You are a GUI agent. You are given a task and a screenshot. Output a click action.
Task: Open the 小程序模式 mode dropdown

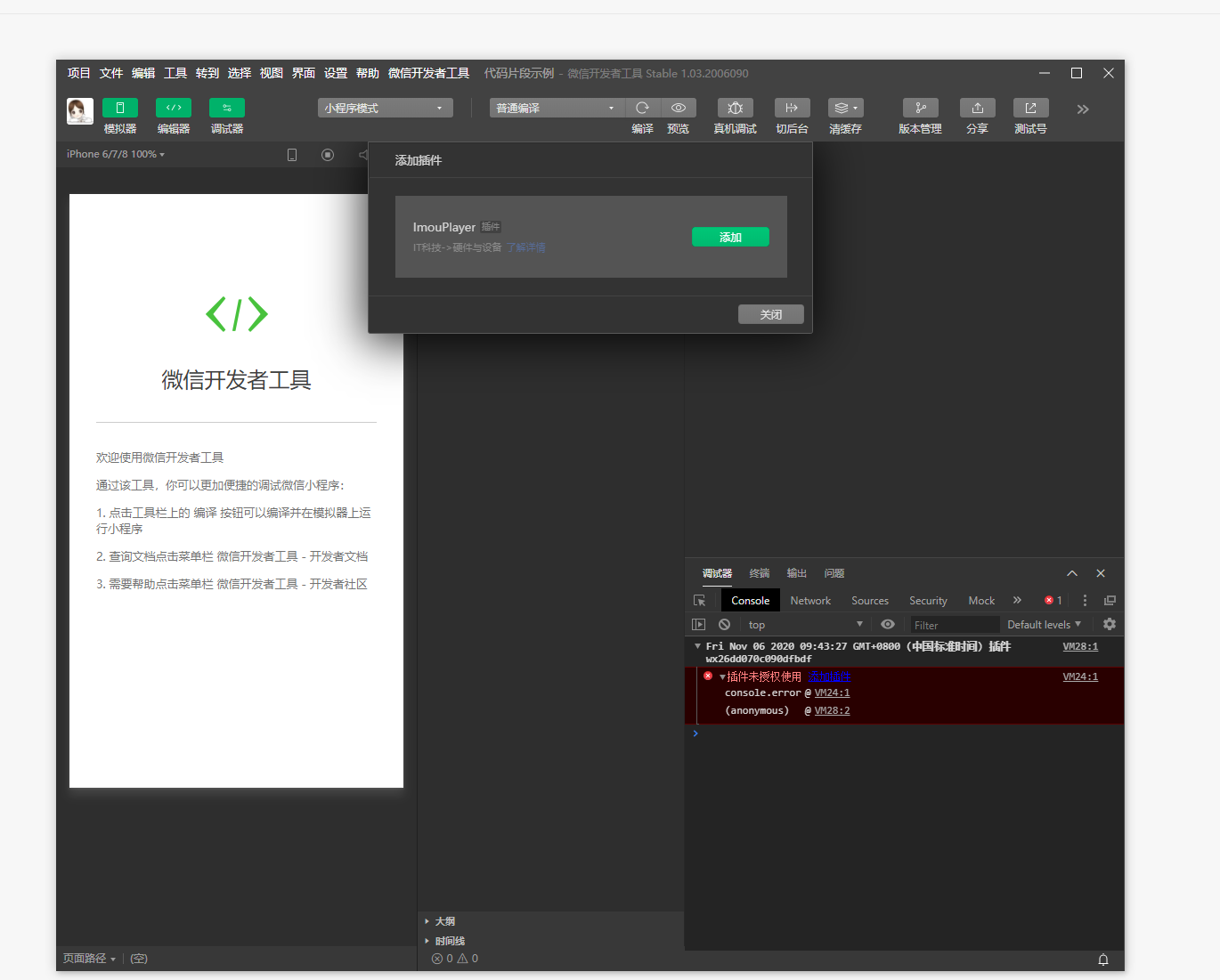[x=385, y=108]
